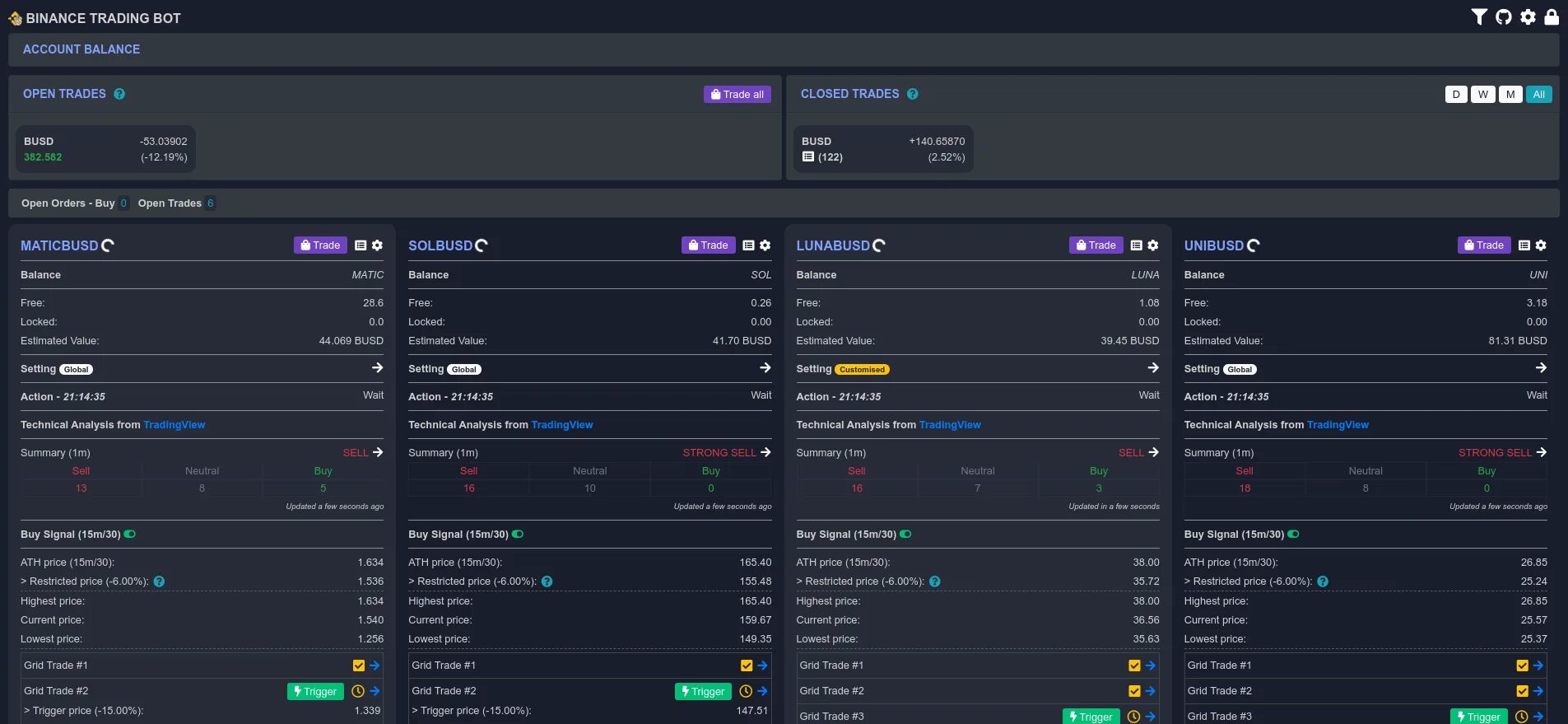The width and height of the screenshot is (1568, 724).
Task: Click MATICBUSD Grid Trade #1 checkbox
Action: (x=358, y=666)
